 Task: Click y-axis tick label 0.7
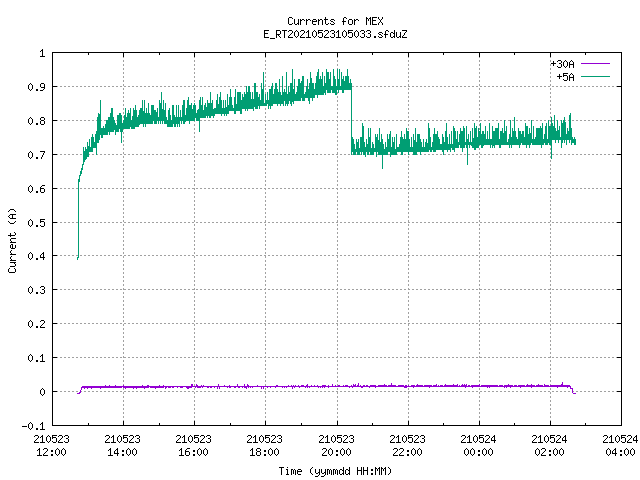coord(36,155)
